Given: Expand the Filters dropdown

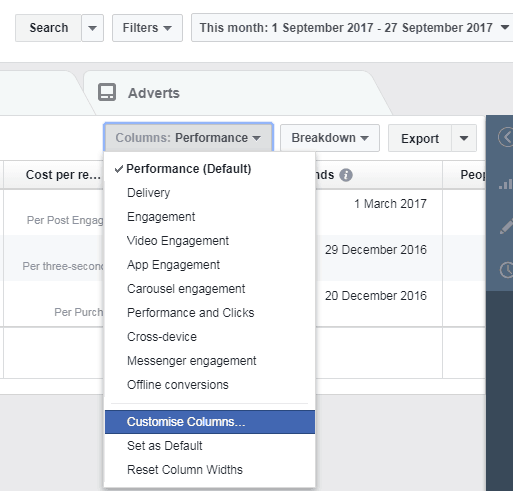Looking at the screenshot, I should tap(147, 28).
